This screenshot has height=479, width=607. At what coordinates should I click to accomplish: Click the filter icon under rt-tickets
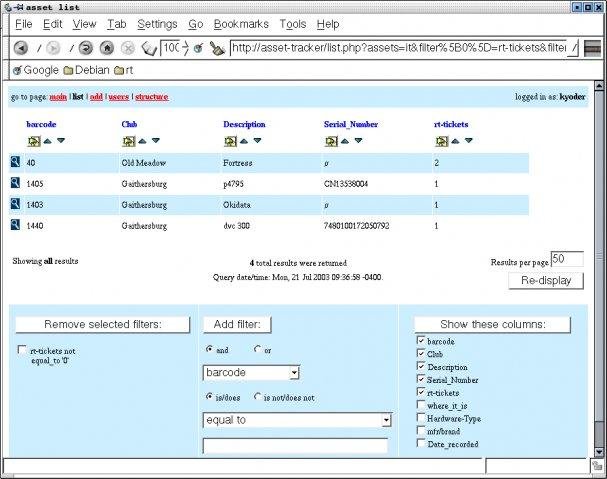click(439, 141)
